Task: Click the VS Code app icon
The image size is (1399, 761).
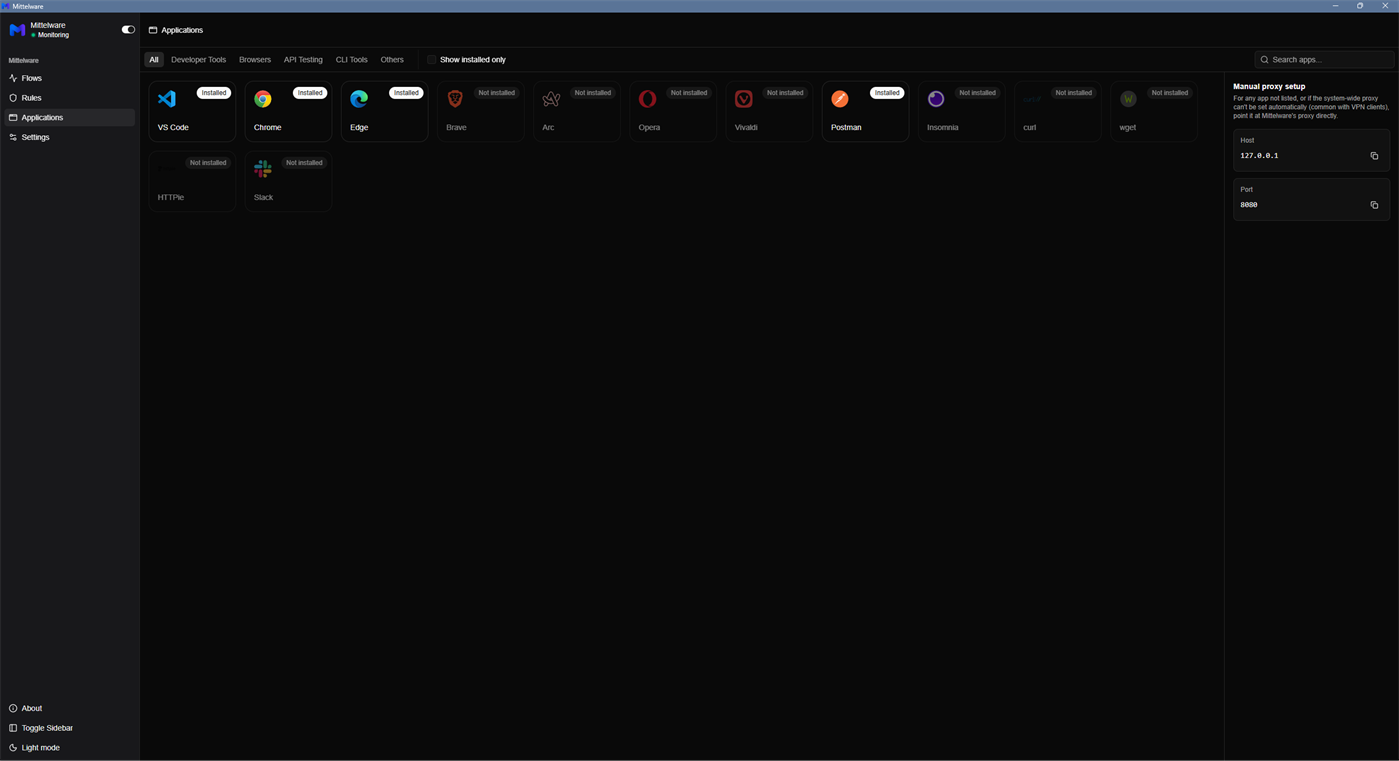Action: 167,99
